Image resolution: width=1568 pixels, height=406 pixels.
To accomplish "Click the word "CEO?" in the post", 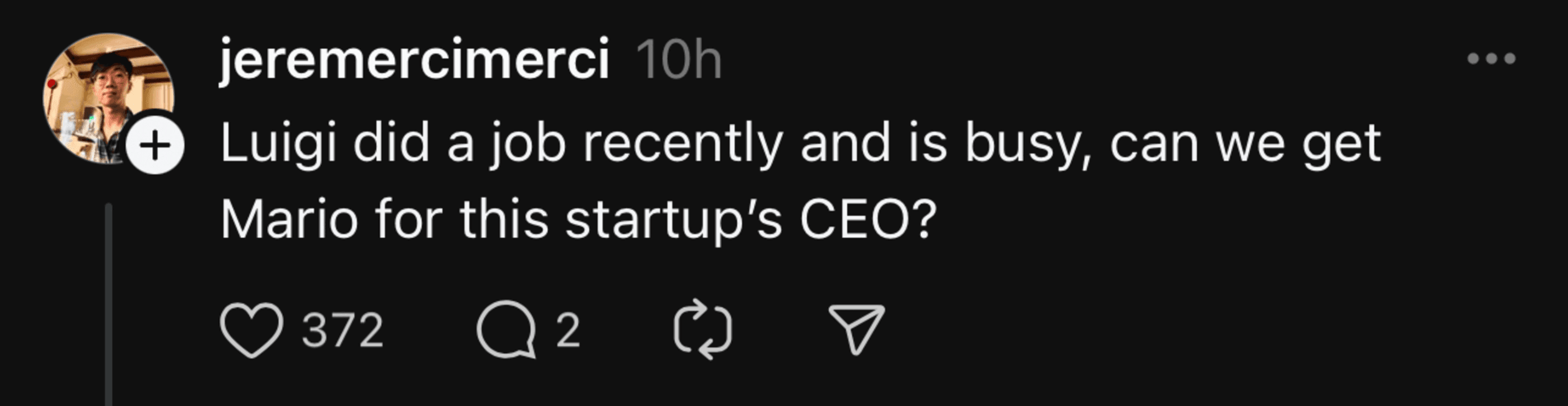I will 868,220.
